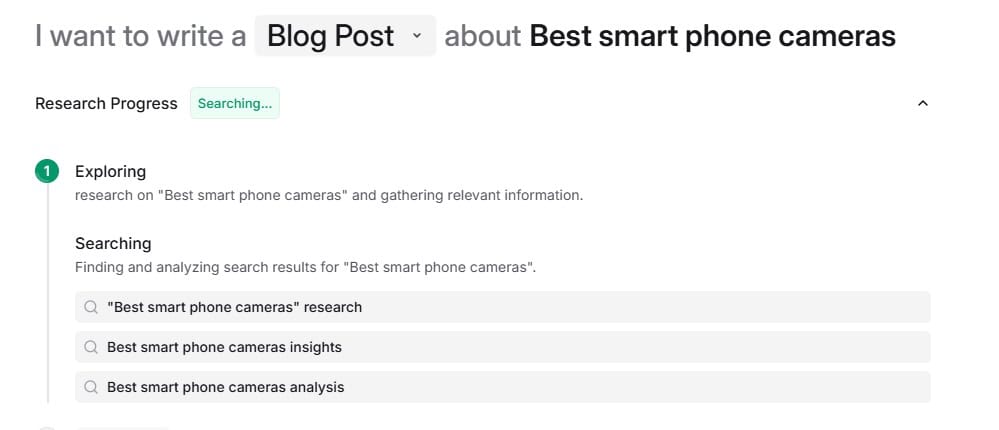Click the green step 1 circle
Screen dimensions: 999x430
pyautogui.click(x=47, y=171)
